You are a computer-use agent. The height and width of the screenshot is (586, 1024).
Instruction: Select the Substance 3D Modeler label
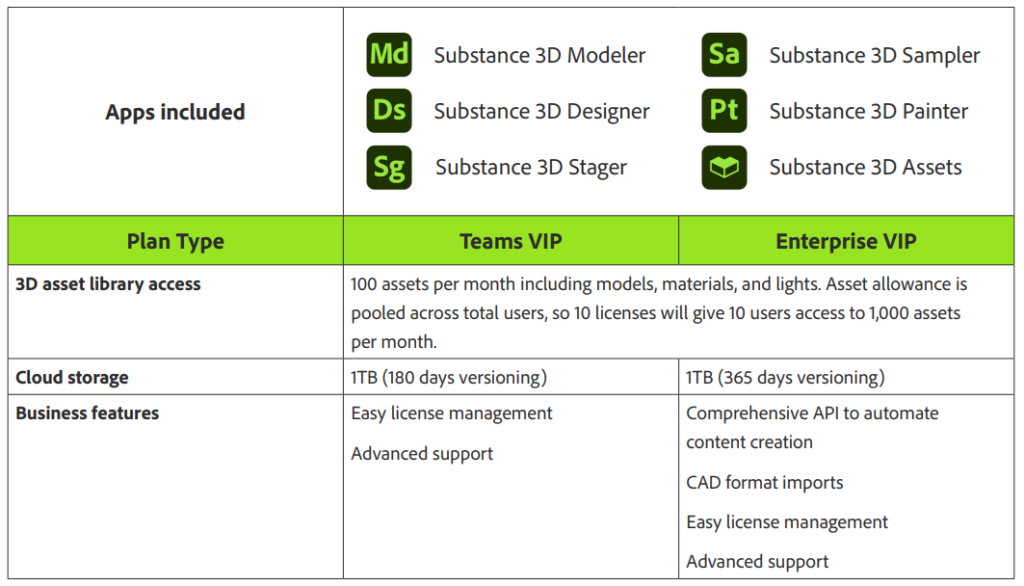pos(539,55)
